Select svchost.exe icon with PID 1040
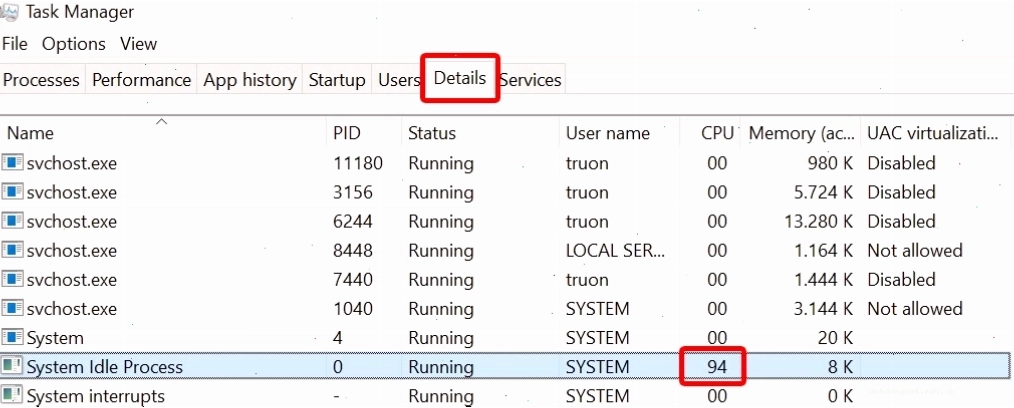This screenshot has width=1014, height=408. click(13, 308)
